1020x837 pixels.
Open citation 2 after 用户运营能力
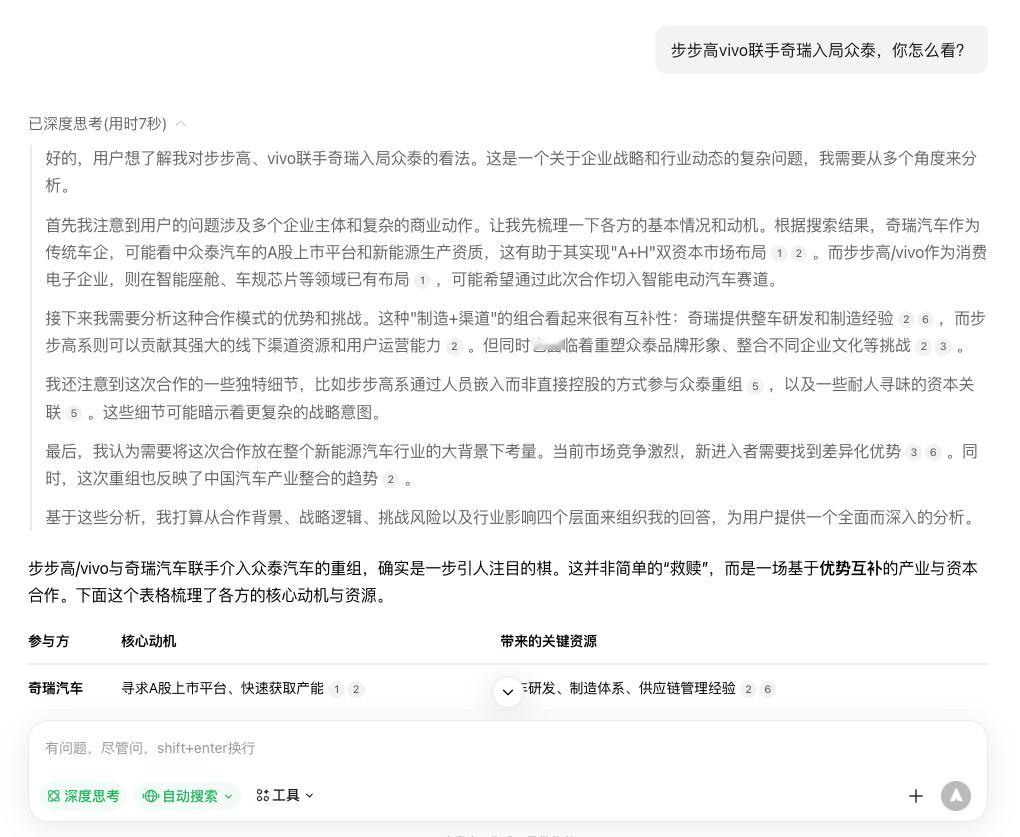tap(454, 346)
